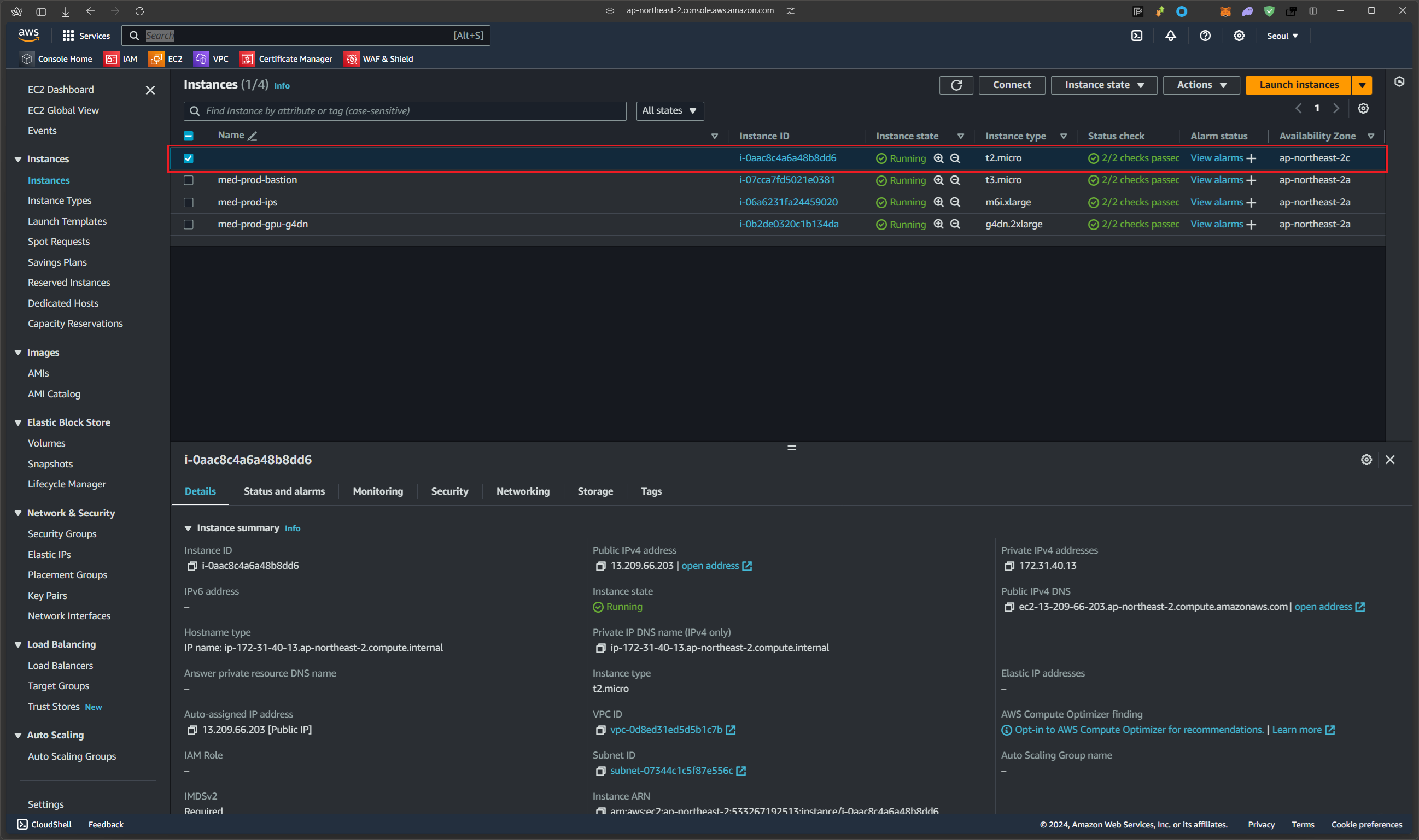Check the med-prod-ips row checkbox
The height and width of the screenshot is (840, 1419).
coord(189,202)
